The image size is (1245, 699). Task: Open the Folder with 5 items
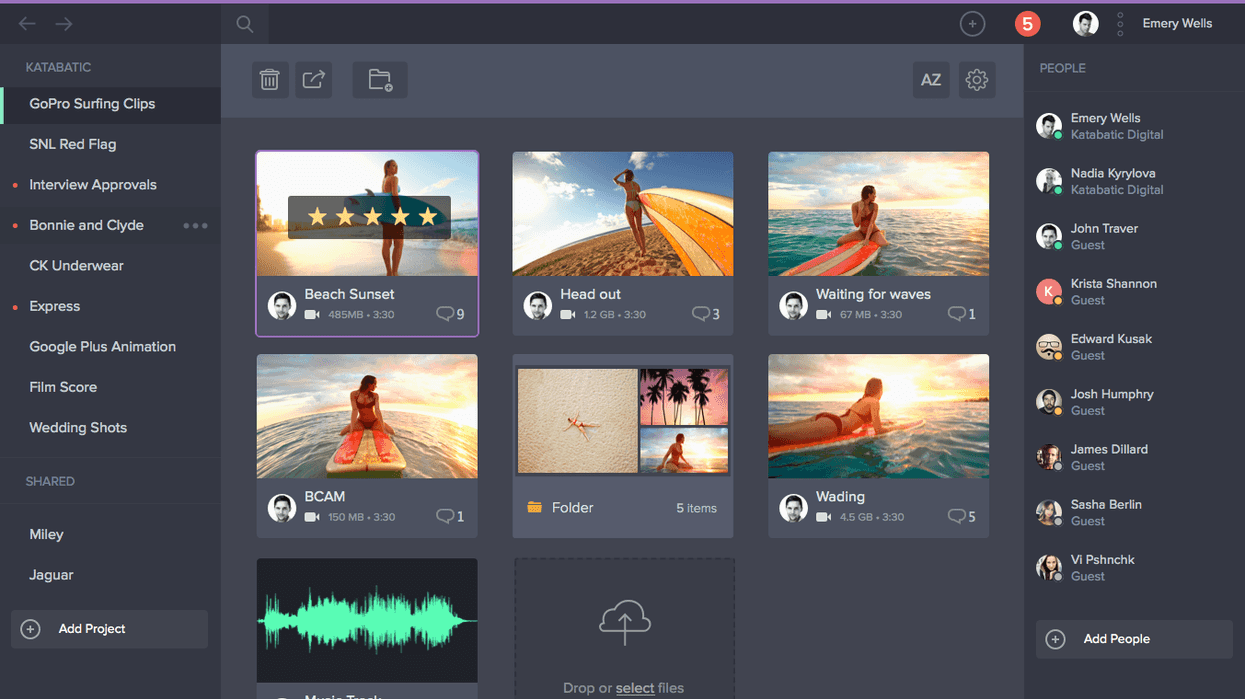click(x=623, y=446)
